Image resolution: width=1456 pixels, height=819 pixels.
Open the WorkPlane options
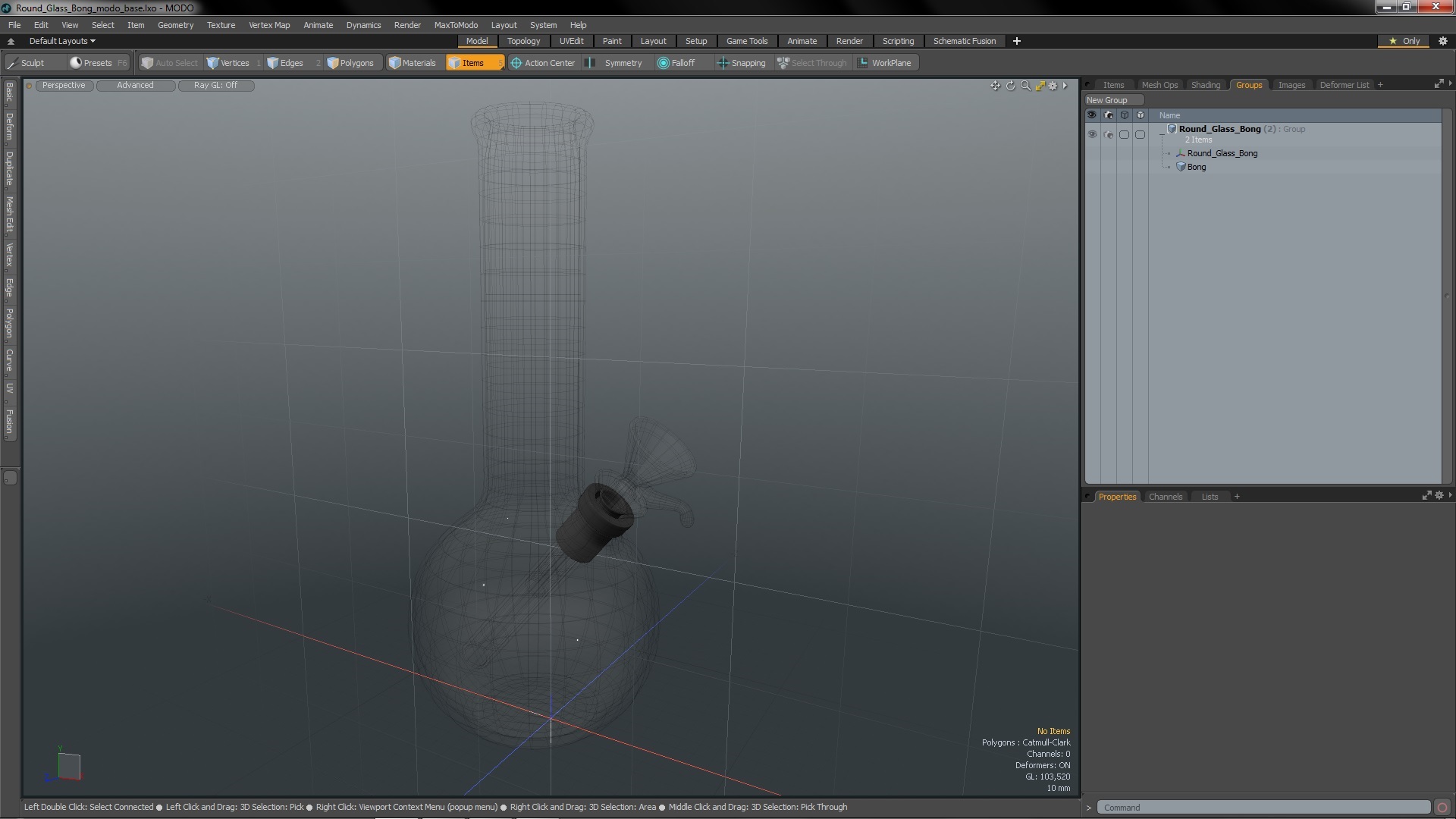pyautogui.click(x=886, y=63)
